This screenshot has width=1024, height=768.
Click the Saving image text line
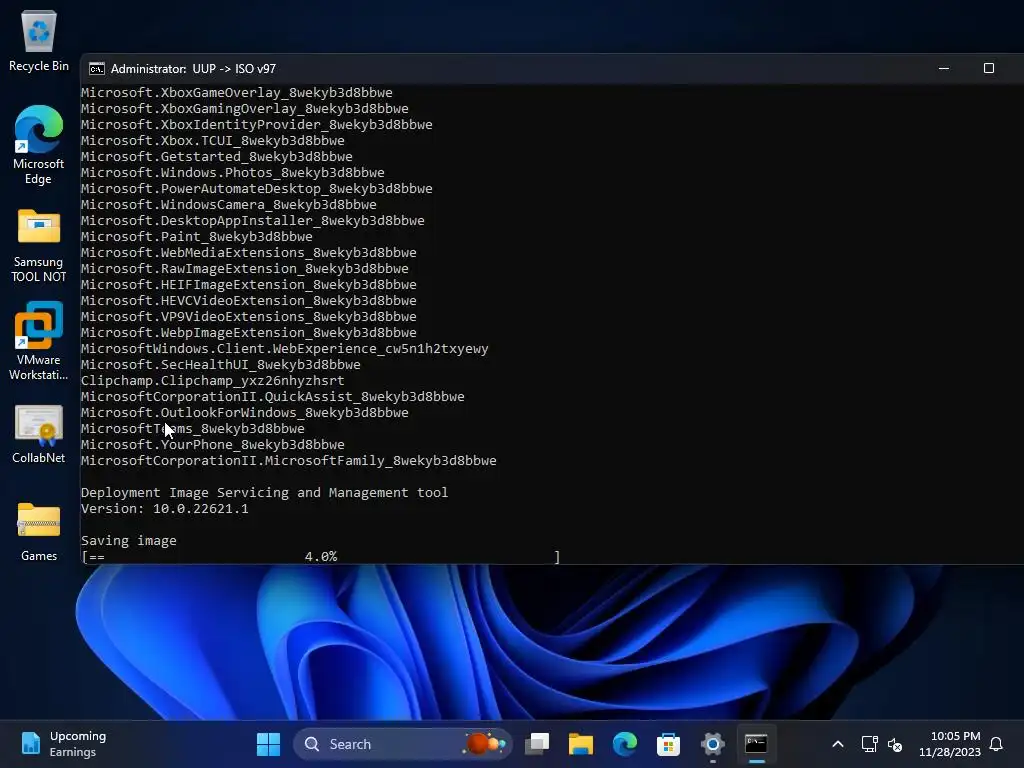click(x=129, y=541)
